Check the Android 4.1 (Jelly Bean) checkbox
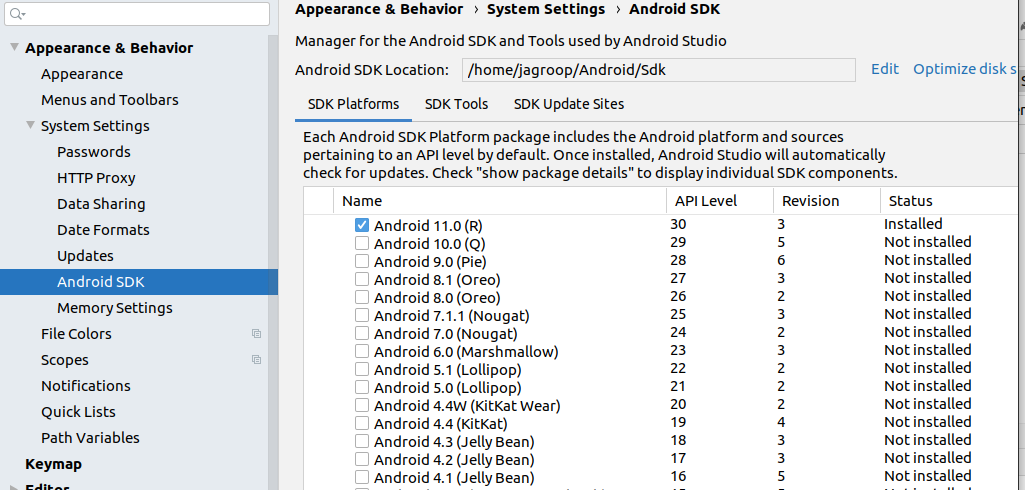The height and width of the screenshot is (490, 1025). coord(361,477)
